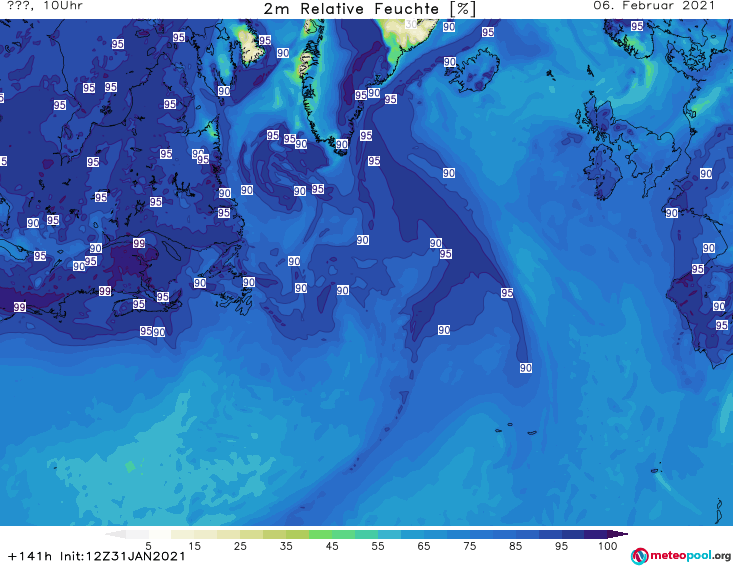Image resolution: width=733 pixels, height=566 pixels.
Task: Click the "25" tick label on legend
Action: pyautogui.click(x=240, y=546)
